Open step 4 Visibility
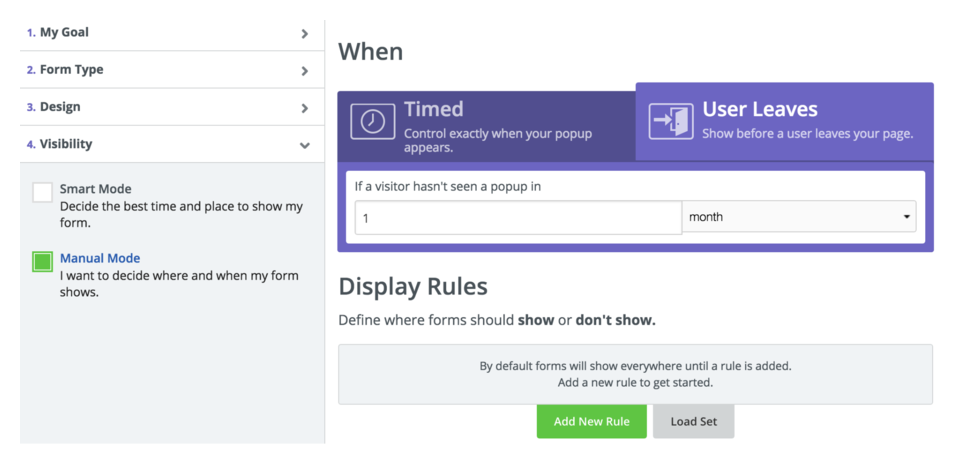The height and width of the screenshot is (464, 960). click(x=172, y=144)
